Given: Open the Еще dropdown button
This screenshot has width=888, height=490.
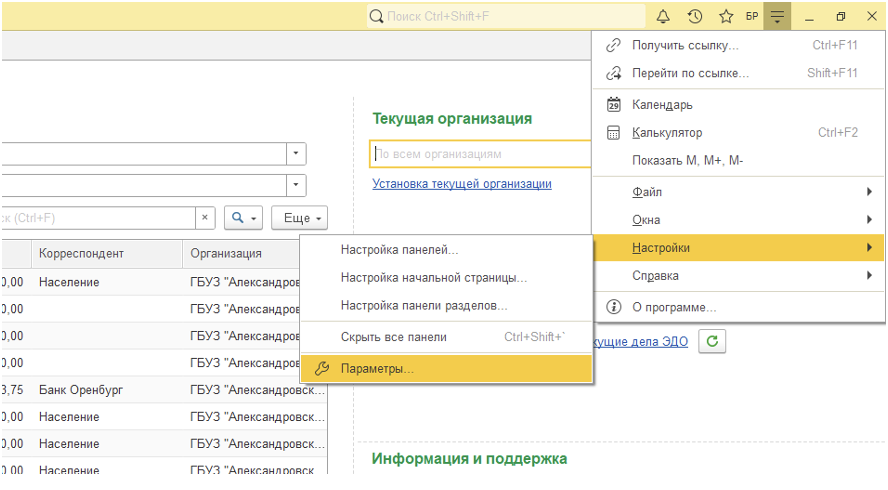Looking at the screenshot, I should click(300, 218).
